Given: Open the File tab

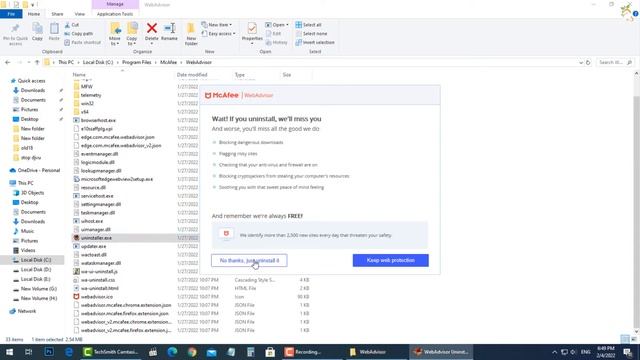Looking at the screenshot, I should tap(11, 14).
